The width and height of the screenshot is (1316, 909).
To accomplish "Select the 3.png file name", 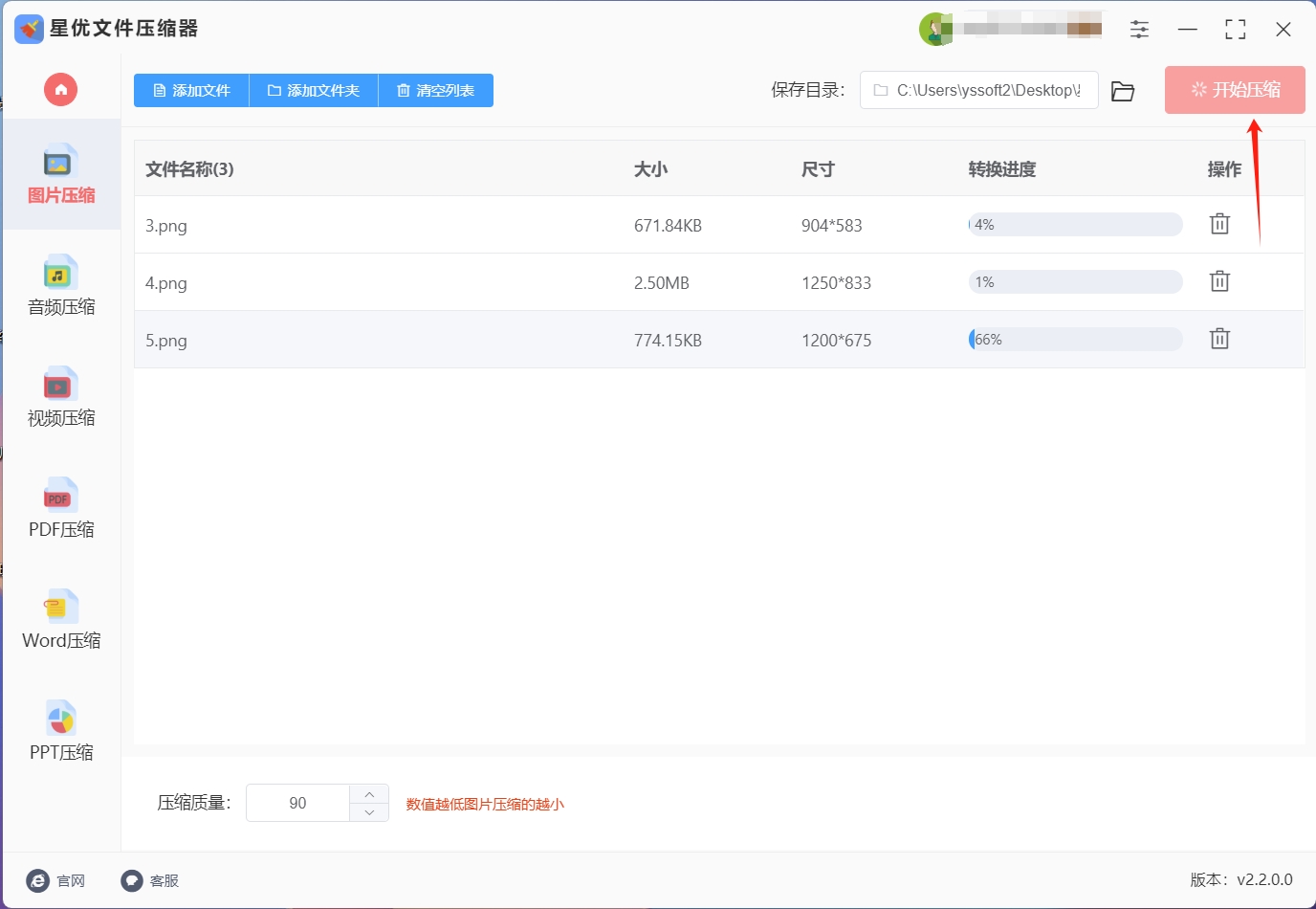I will click(166, 226).
